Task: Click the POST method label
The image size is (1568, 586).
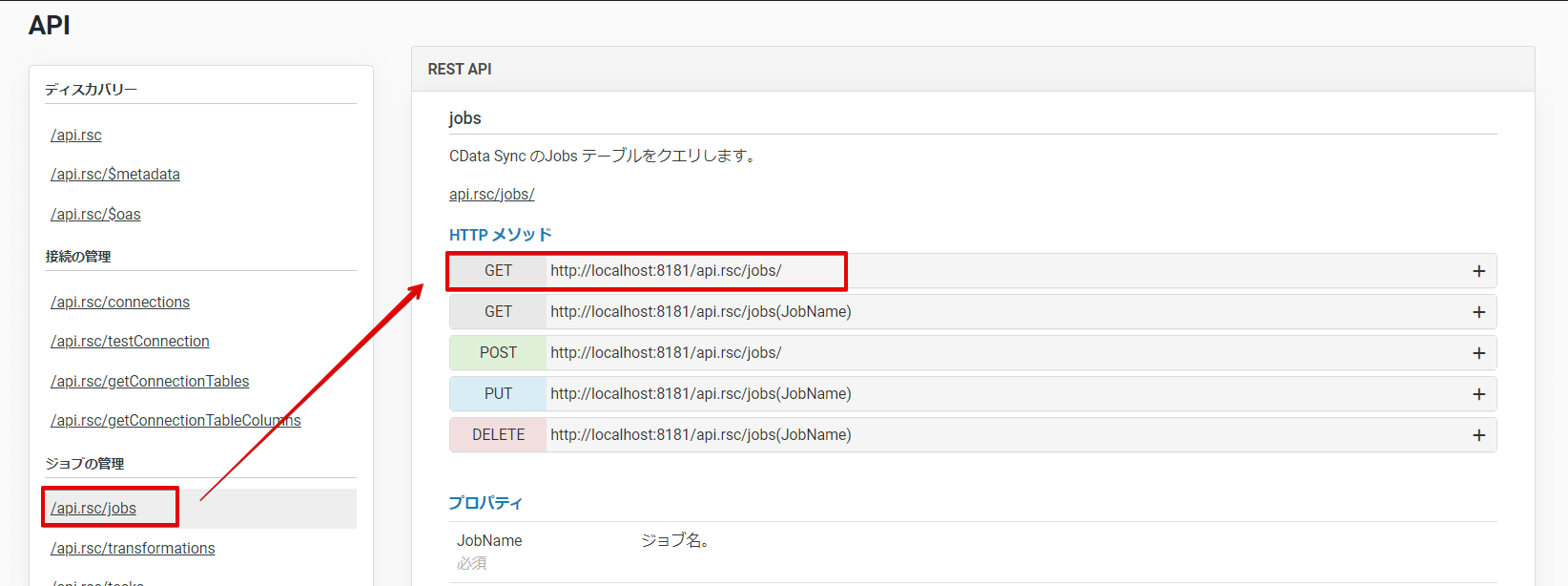Action: coord(498,353)
